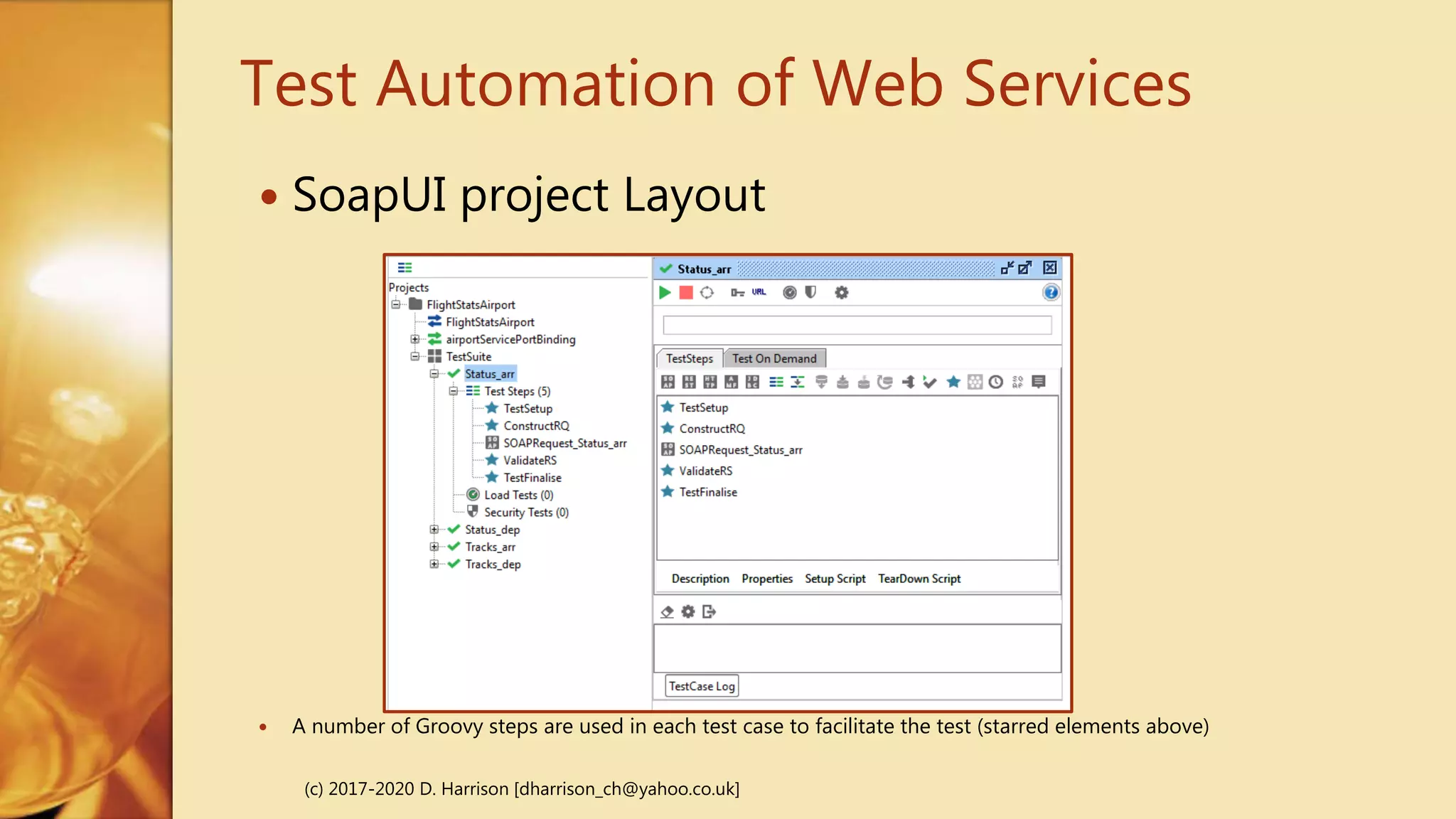The width and height of the screenshot is (1456, 819).
Task: Stop the test case with red stop button
Action: click(x=686, y=292)
